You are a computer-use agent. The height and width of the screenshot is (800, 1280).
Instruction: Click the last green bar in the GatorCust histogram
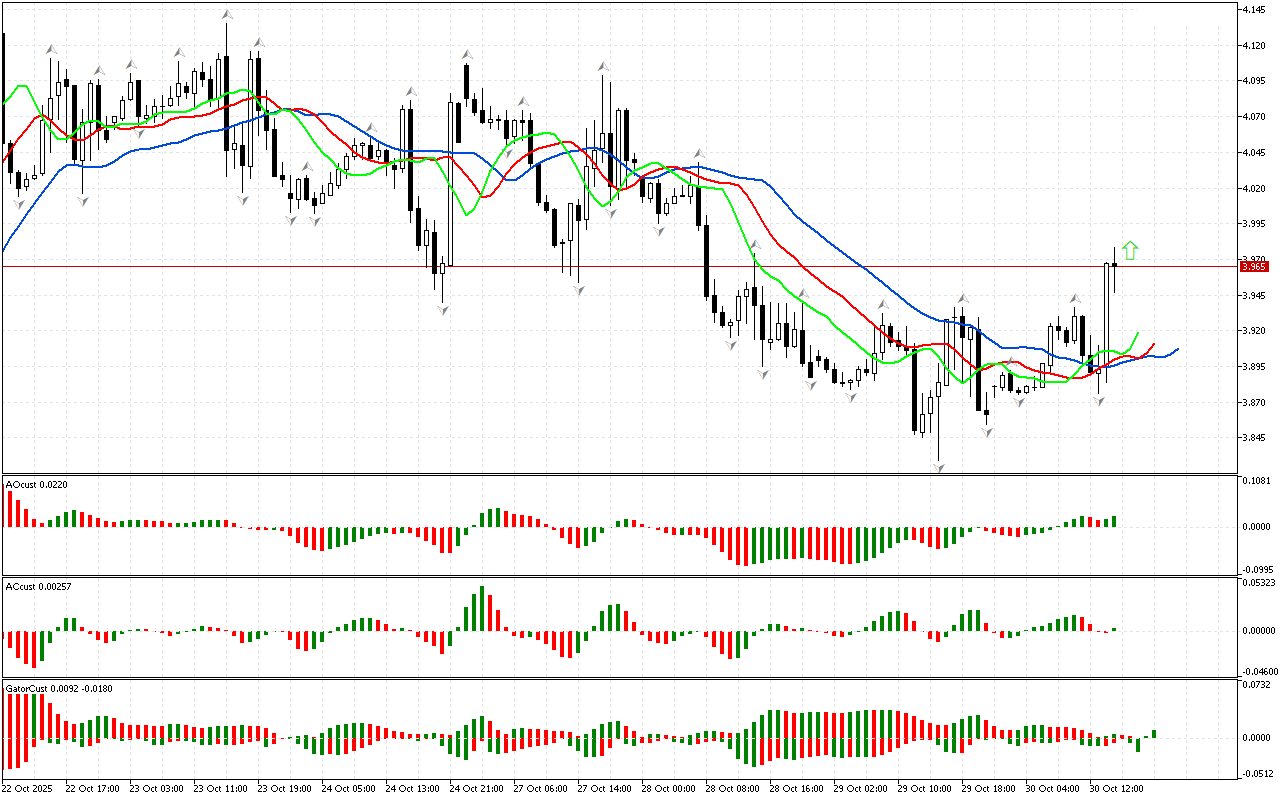click(x=1153, y=734)
